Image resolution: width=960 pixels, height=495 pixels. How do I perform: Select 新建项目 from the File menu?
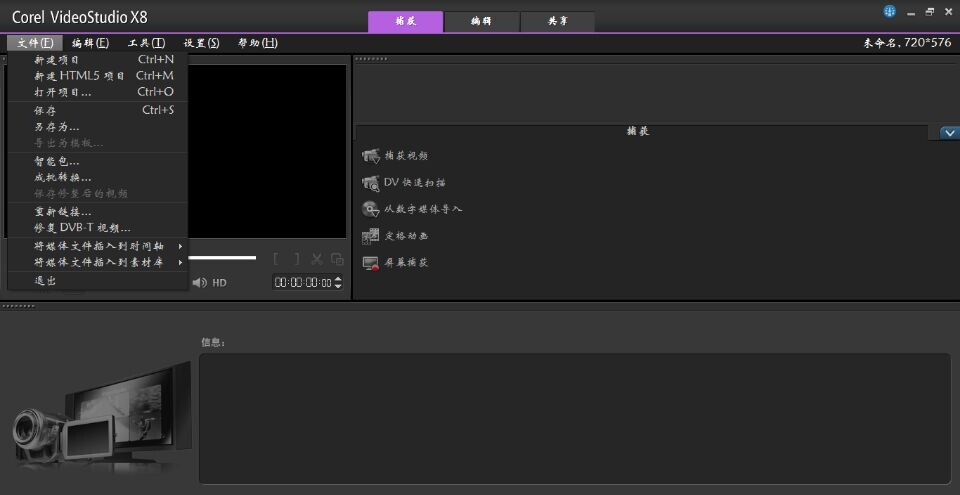click(57, 60)
